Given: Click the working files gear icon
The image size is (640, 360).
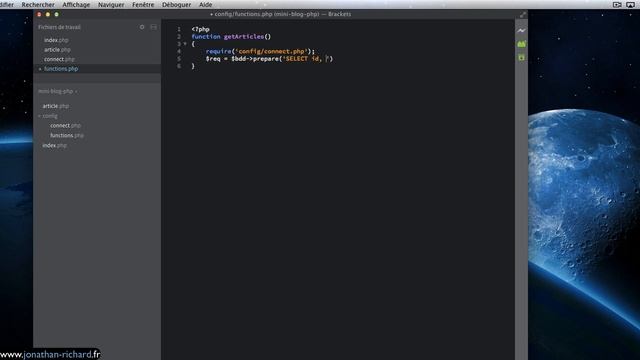Looking at the screenshot, I should click(142, 27).
